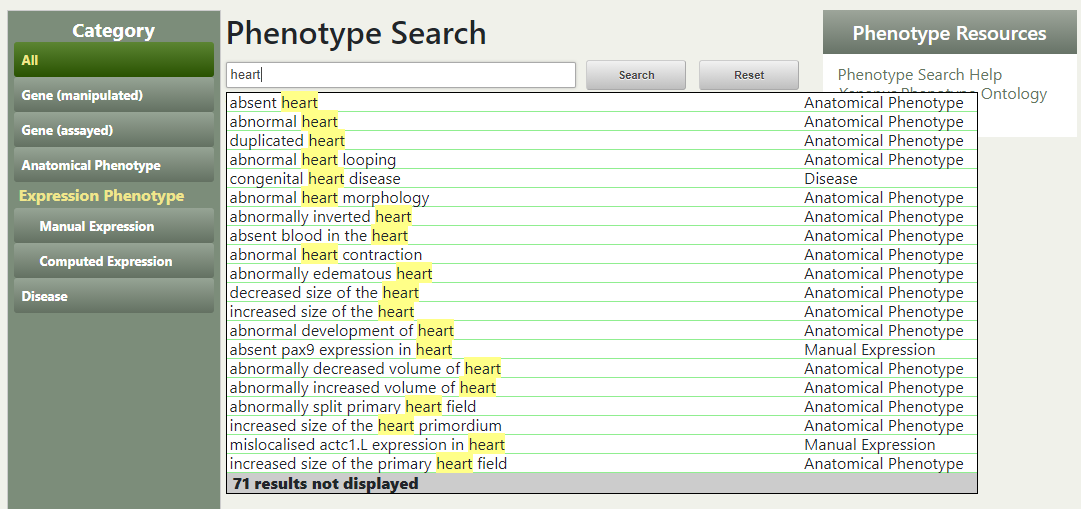Click into the phenotype search text field

(400, 75)
